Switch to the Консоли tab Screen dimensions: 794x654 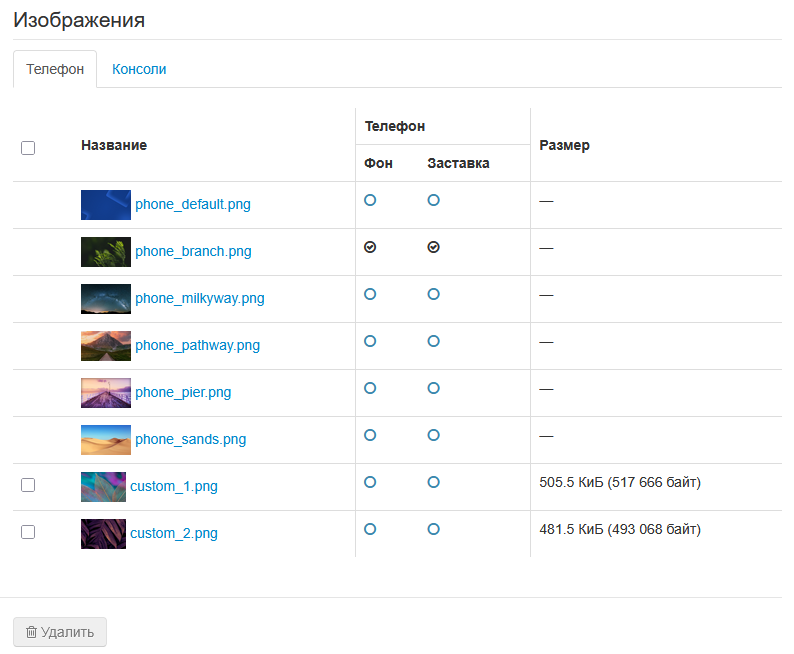(139, 70)
